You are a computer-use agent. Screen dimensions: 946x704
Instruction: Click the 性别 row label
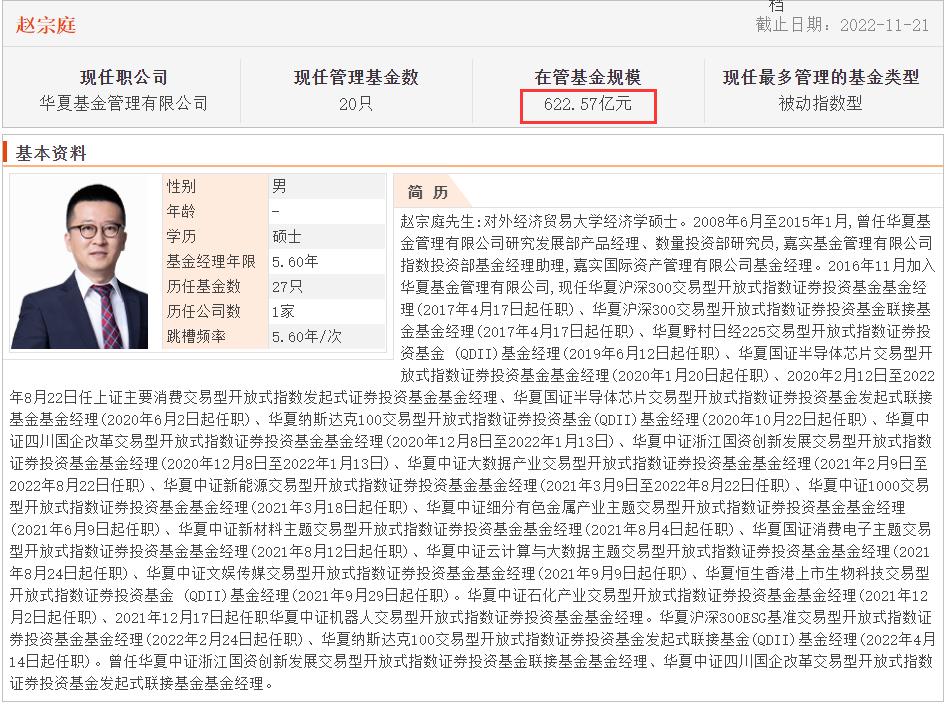pos(182,186)
